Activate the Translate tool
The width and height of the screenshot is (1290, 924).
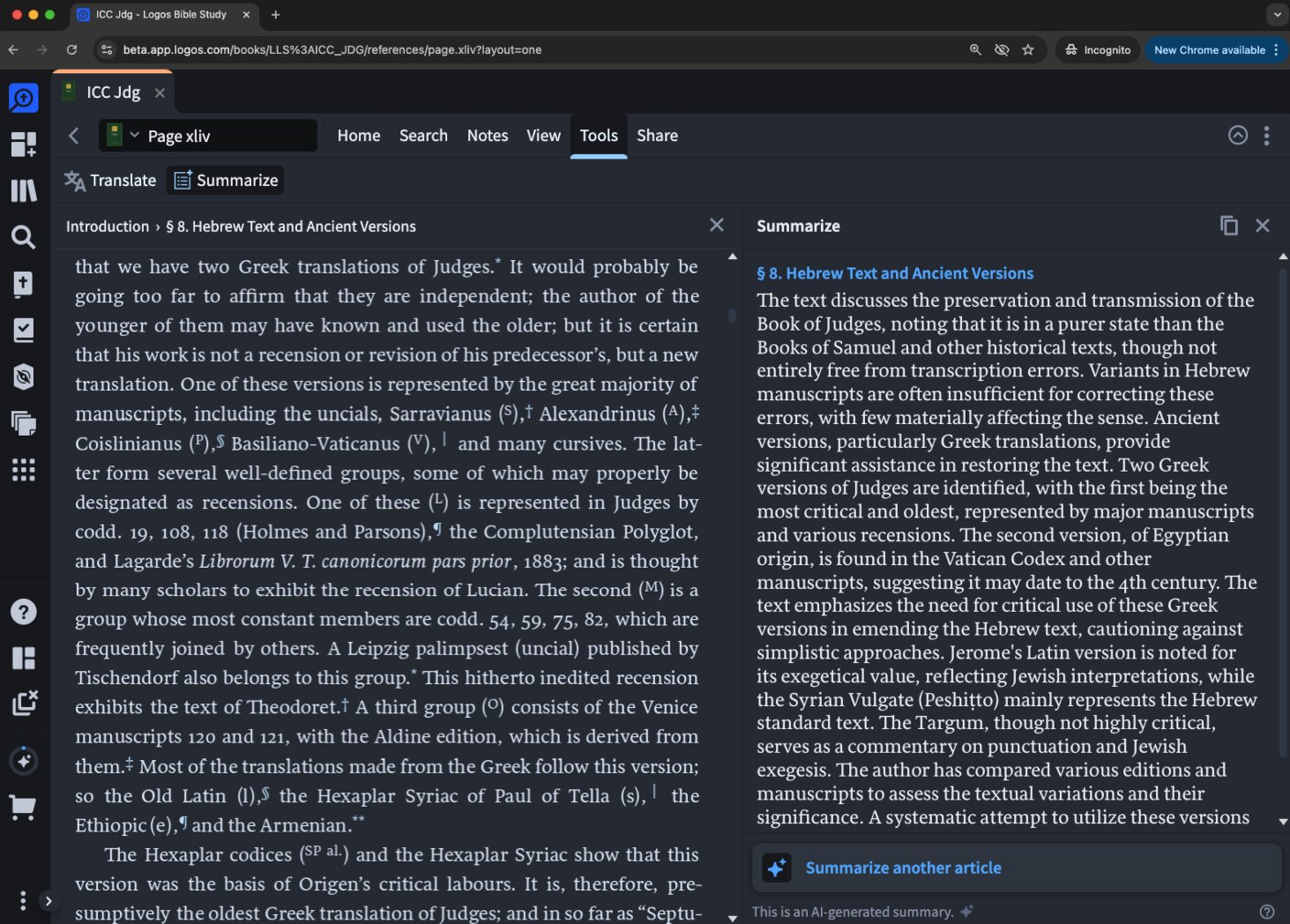click(110, 179)
